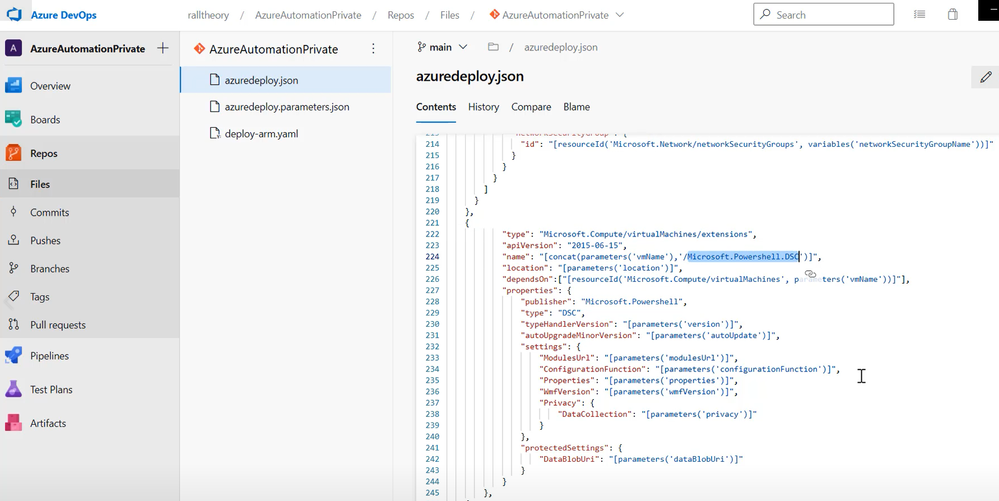The image size is (999, 501).
Task: Click the repo icon beside the AzureAutomationPrivate tree title
Action: [199, 48]
